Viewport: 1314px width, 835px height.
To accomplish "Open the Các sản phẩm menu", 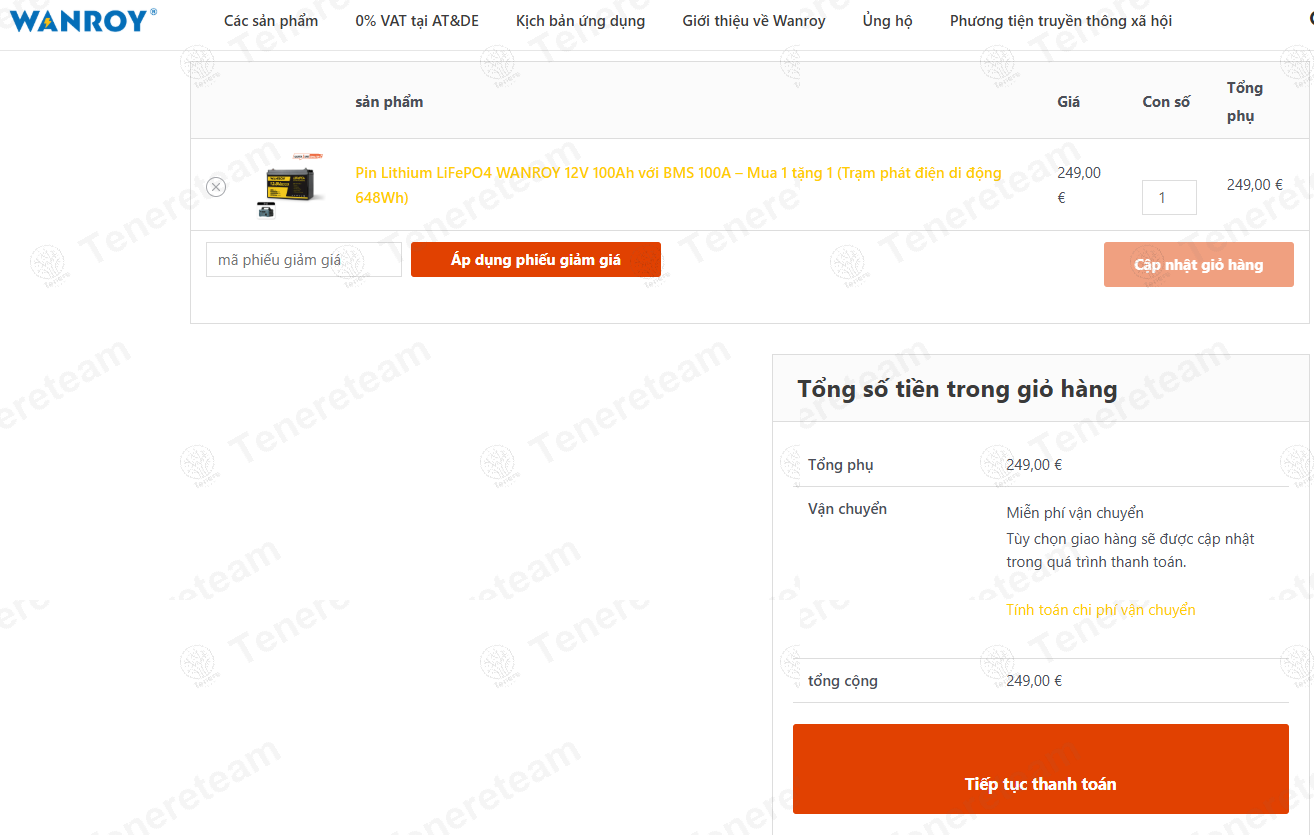I will pos(271,21).
